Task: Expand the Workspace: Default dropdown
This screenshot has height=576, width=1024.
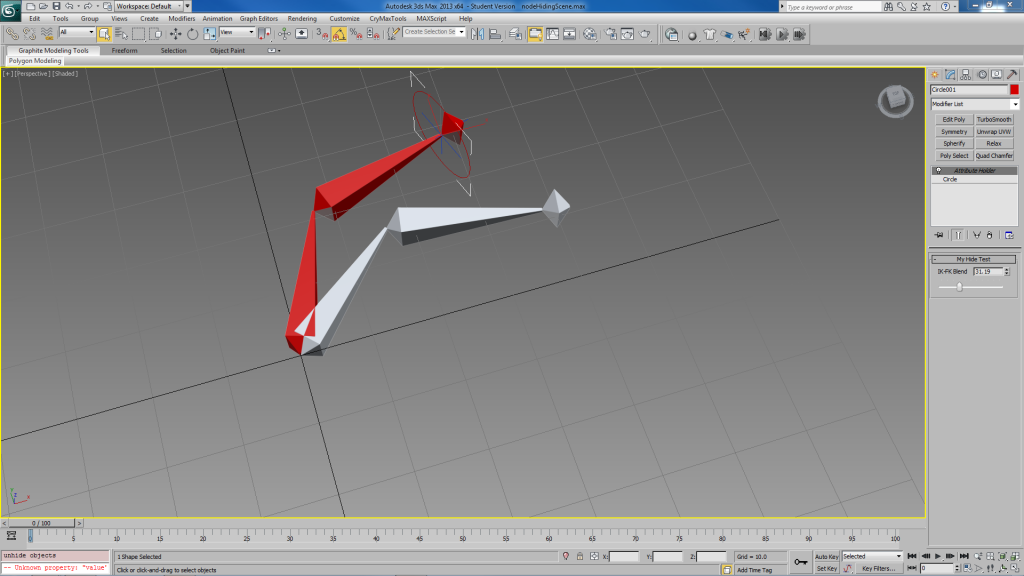Action: tap(149, 6)
